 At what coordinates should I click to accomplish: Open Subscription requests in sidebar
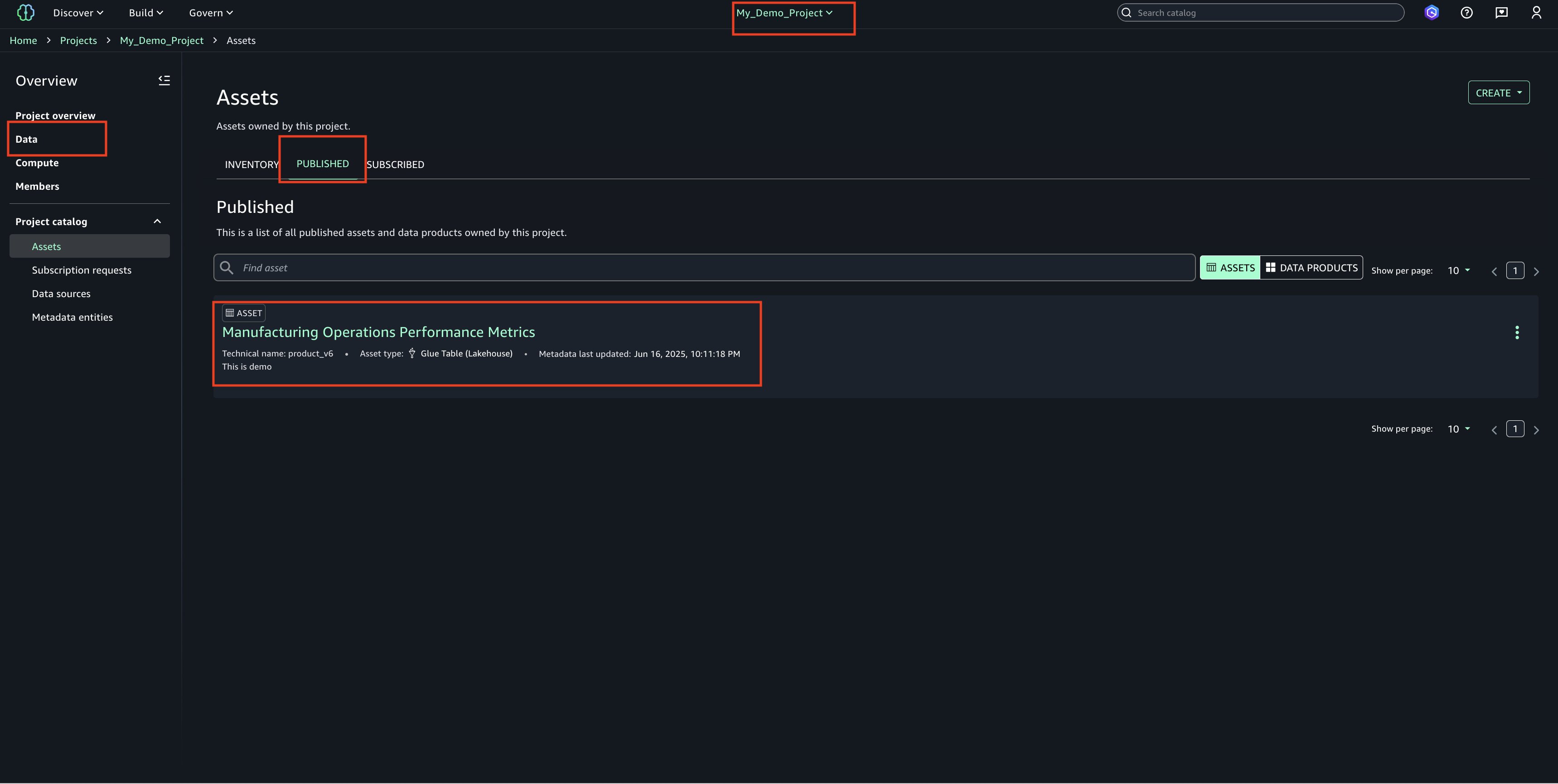pos(82,270)
